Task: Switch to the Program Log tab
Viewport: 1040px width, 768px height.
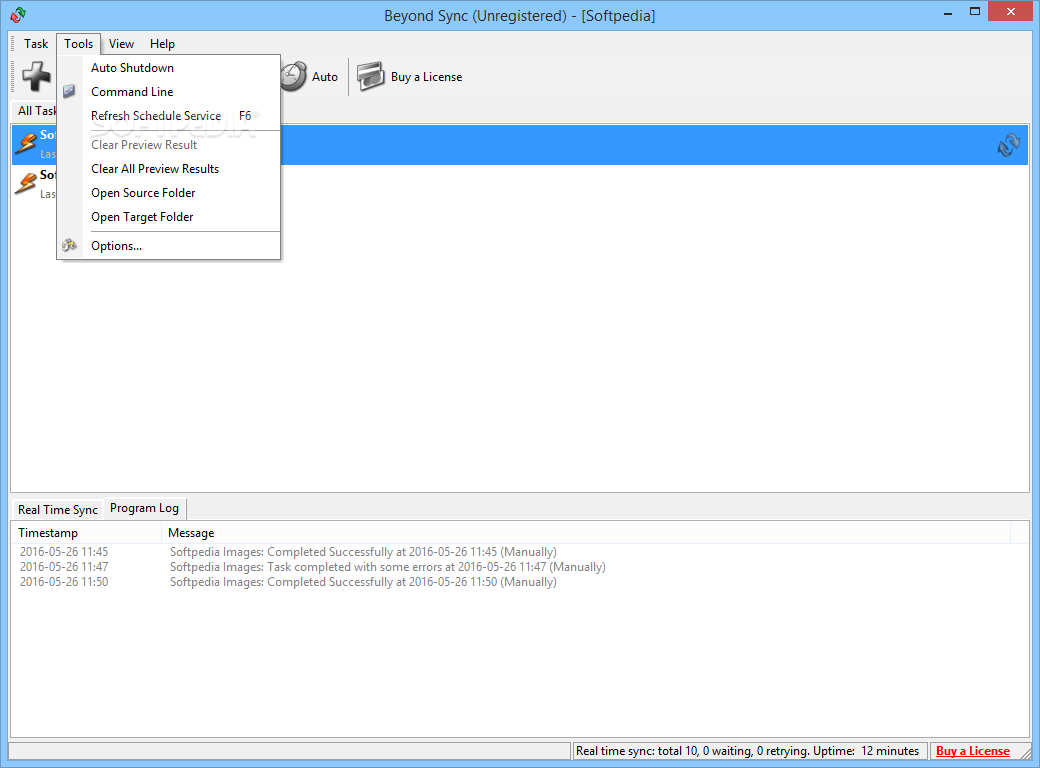Action: coord(145,508)
